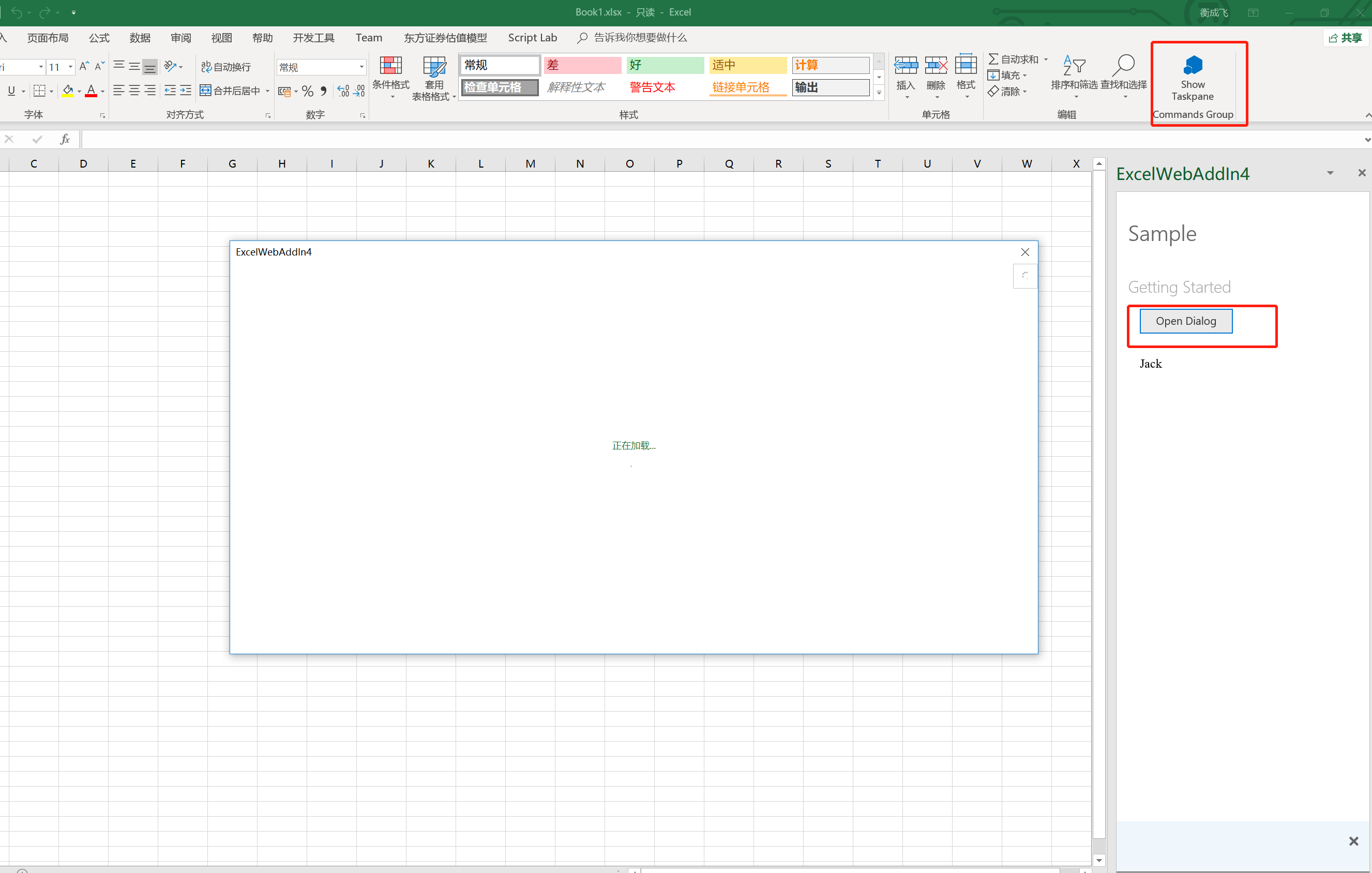Toggle wrap text (自动换行)
Viewport: 1372px width, 873px height.
click(225, 67)
